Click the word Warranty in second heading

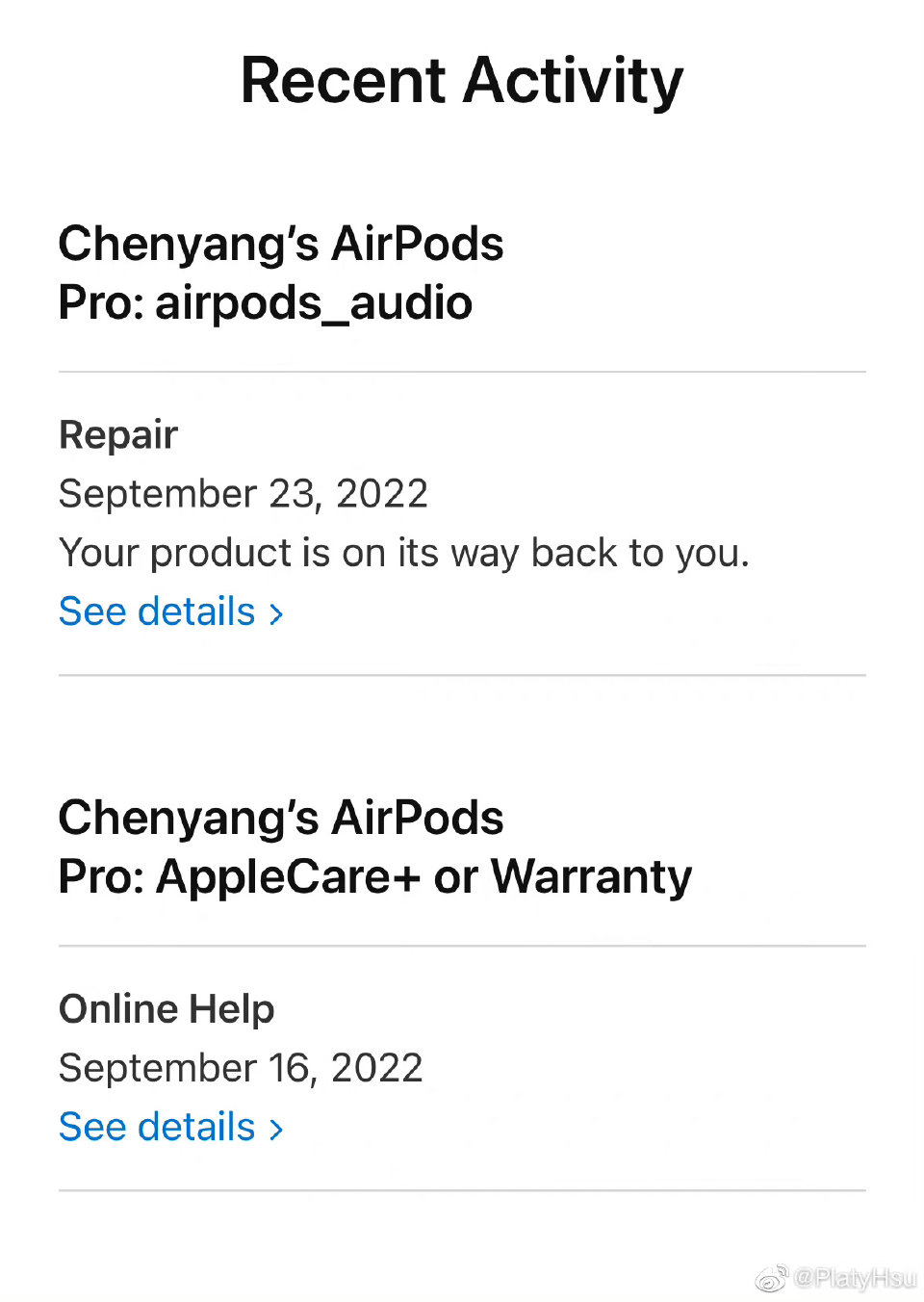pyautogui.click(x=591, y=877)
